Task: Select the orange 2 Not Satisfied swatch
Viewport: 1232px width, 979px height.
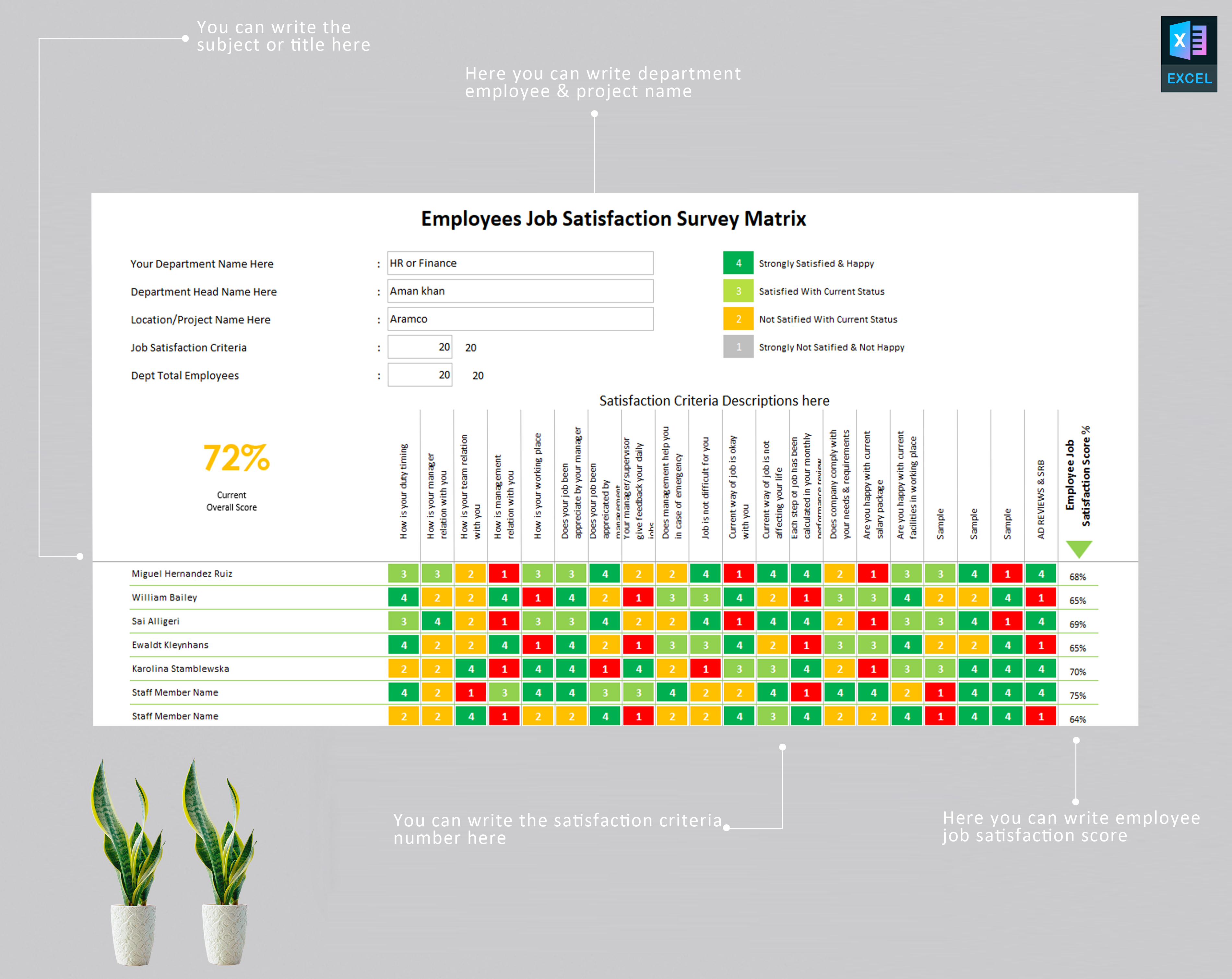Action: (x=738, y=319)
